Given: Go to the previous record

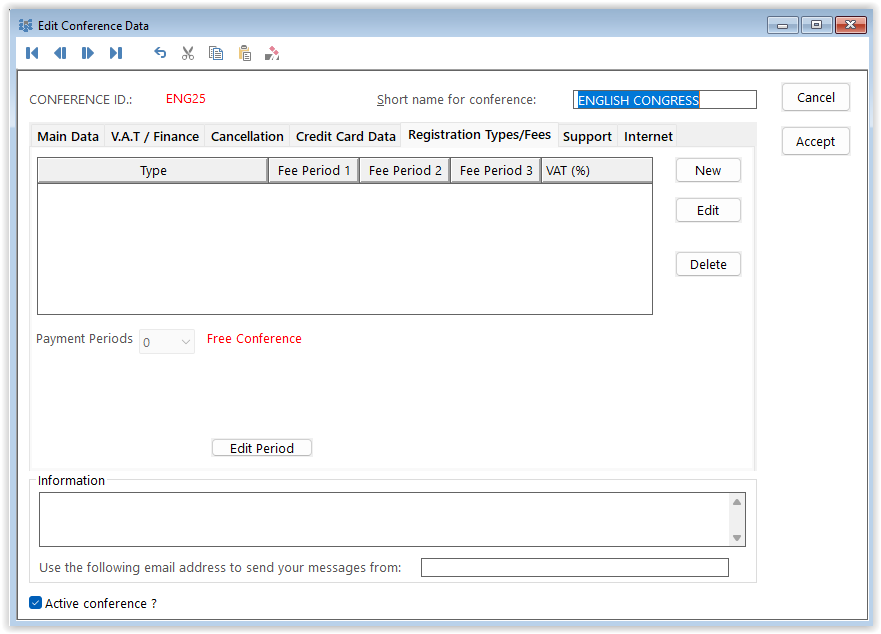Looking at the screenshot, I should 60,53.
